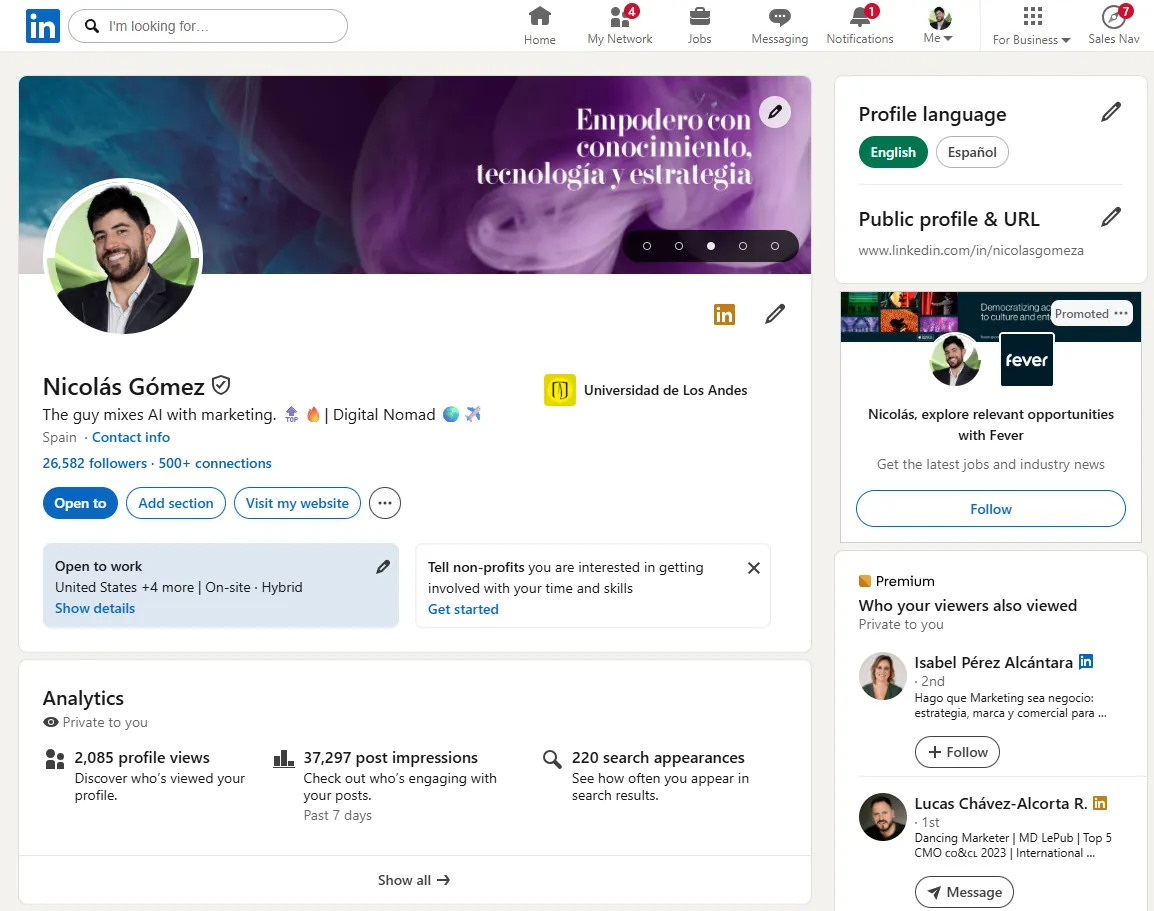Open the Promoted ad options ellipsis

[1121, 313]
